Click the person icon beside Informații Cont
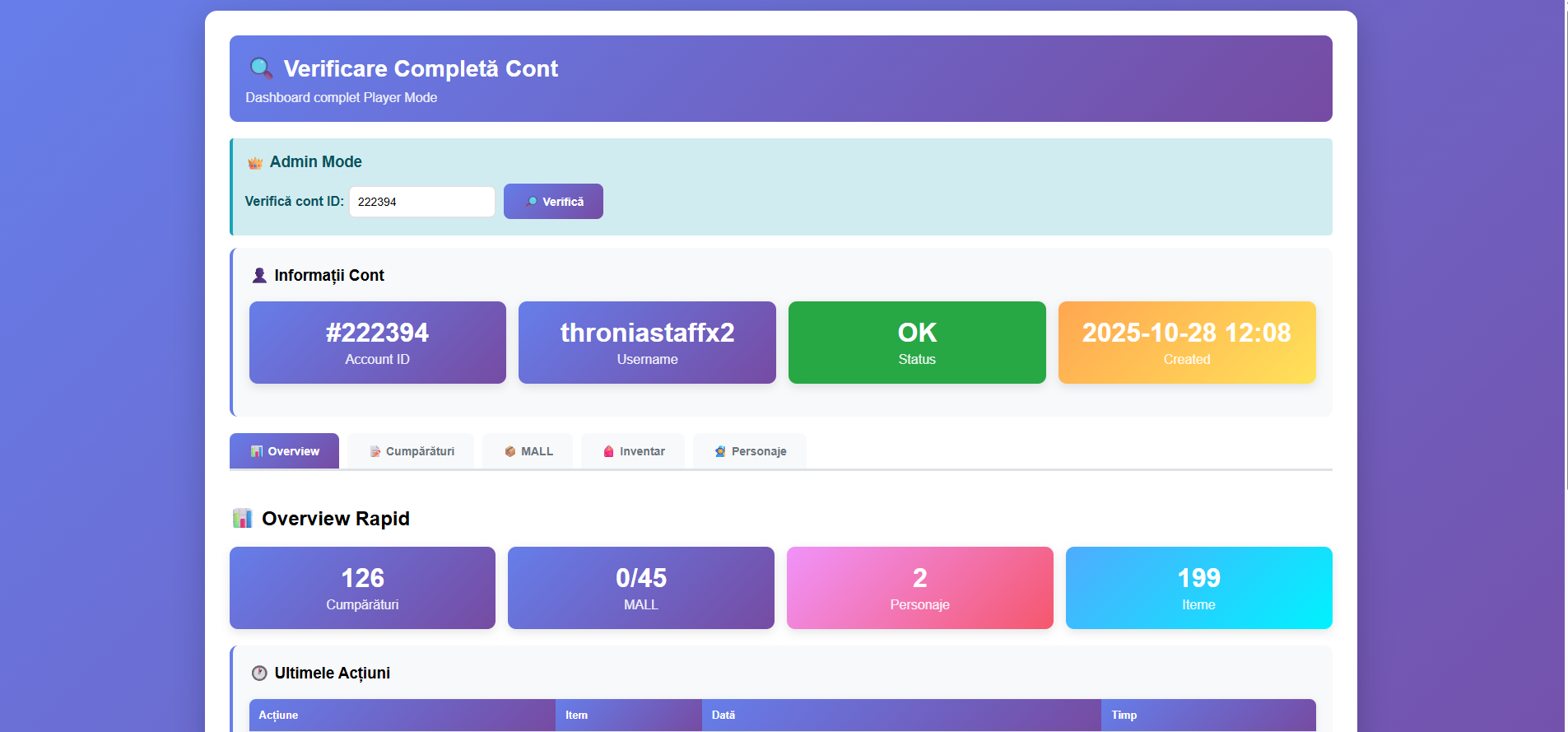The height and width of the screenshot is (732, 1568). [x=258, y=275]
